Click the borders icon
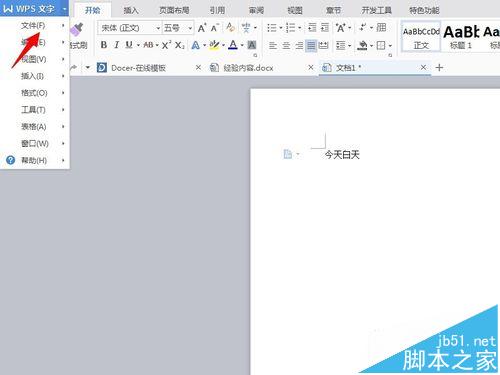The height and width of the screenshot is (375, 500). [381, 45]
